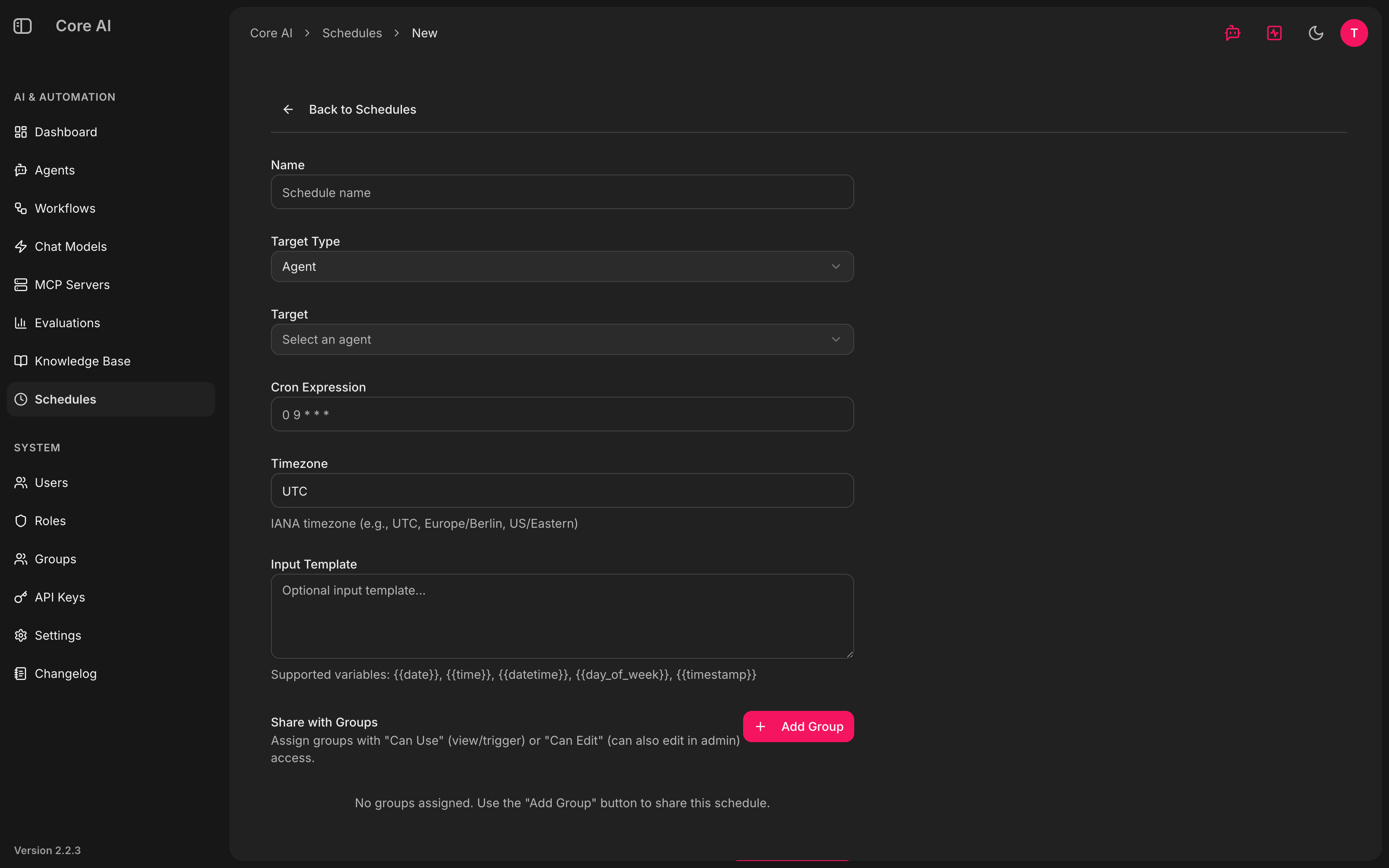This screenshot has width=1389, height=868.
Task: Focus the Cron Expression input
Action: click(563, 414)
